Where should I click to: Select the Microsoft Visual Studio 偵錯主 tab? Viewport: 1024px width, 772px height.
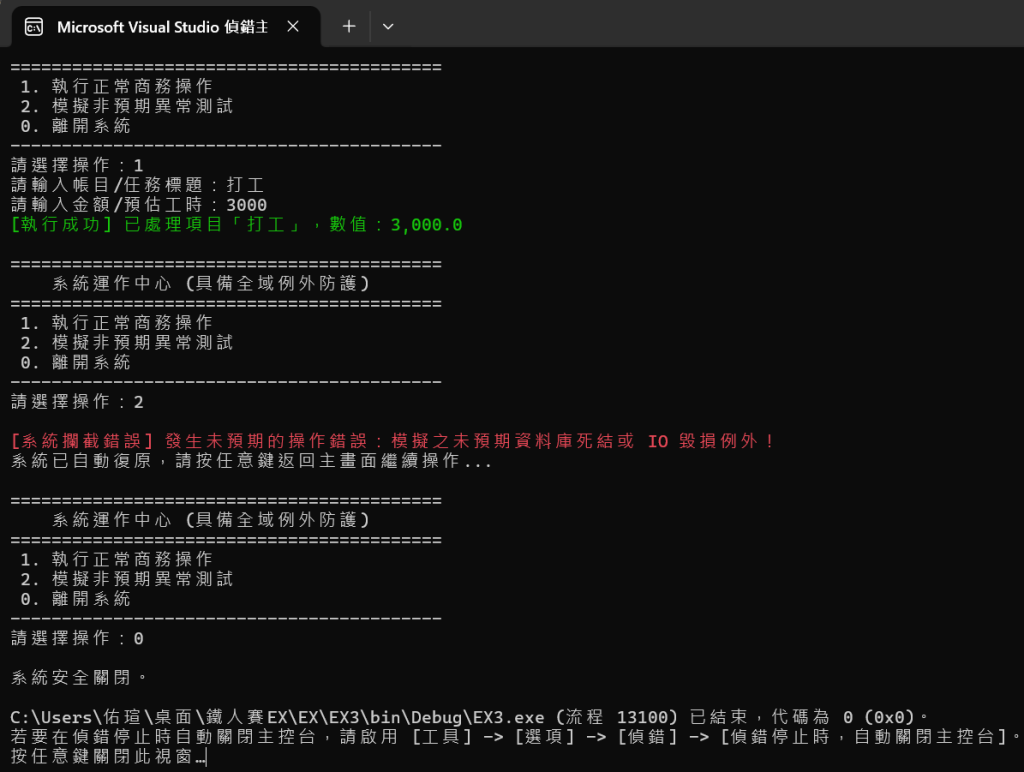click(x=166, y=27)
